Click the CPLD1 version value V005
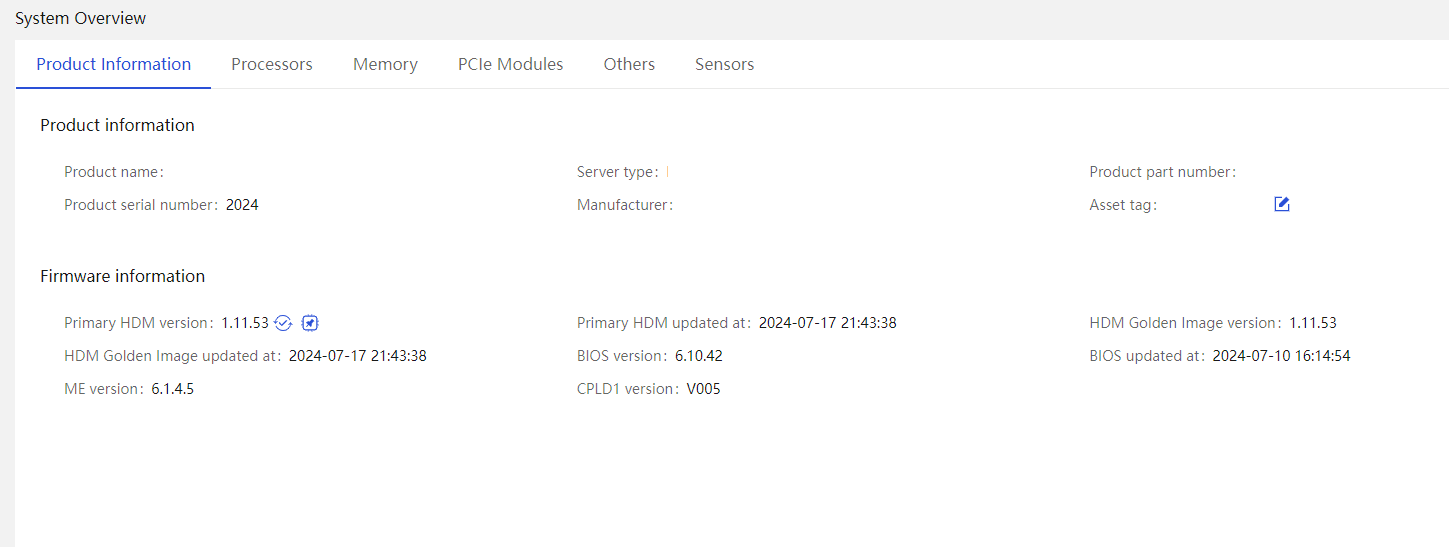 point(704,389)
